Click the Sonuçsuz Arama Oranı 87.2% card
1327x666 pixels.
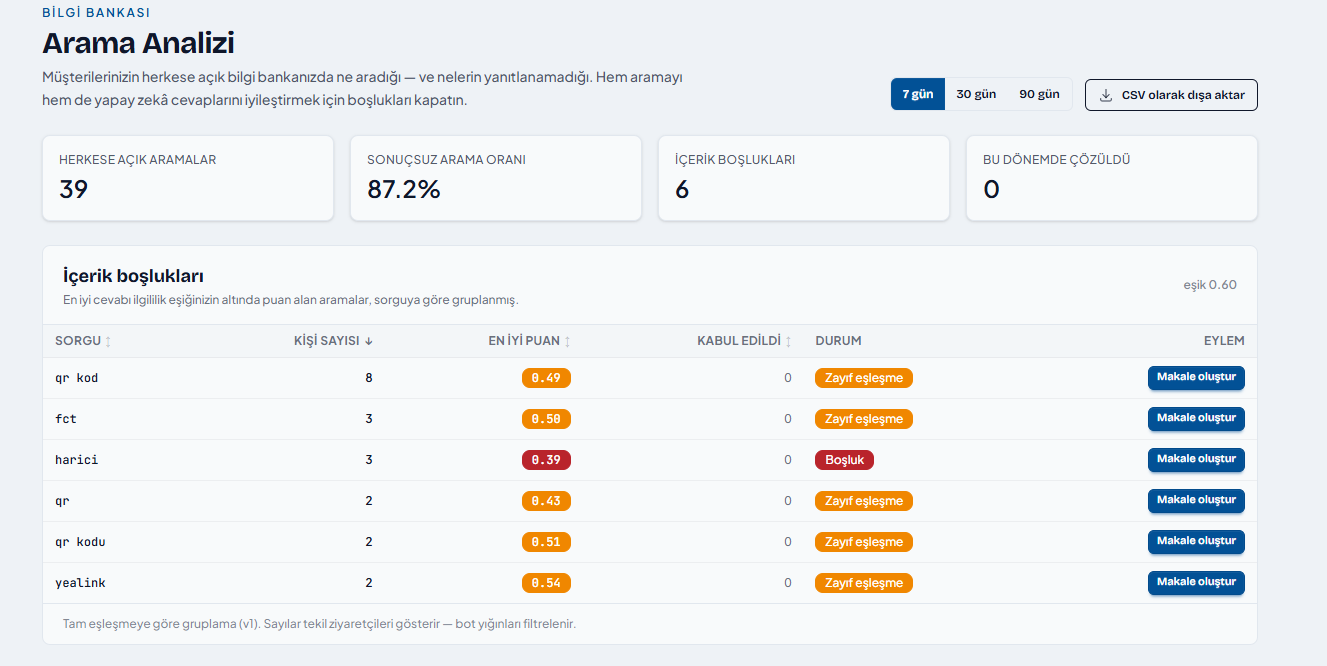coord(496,178)
